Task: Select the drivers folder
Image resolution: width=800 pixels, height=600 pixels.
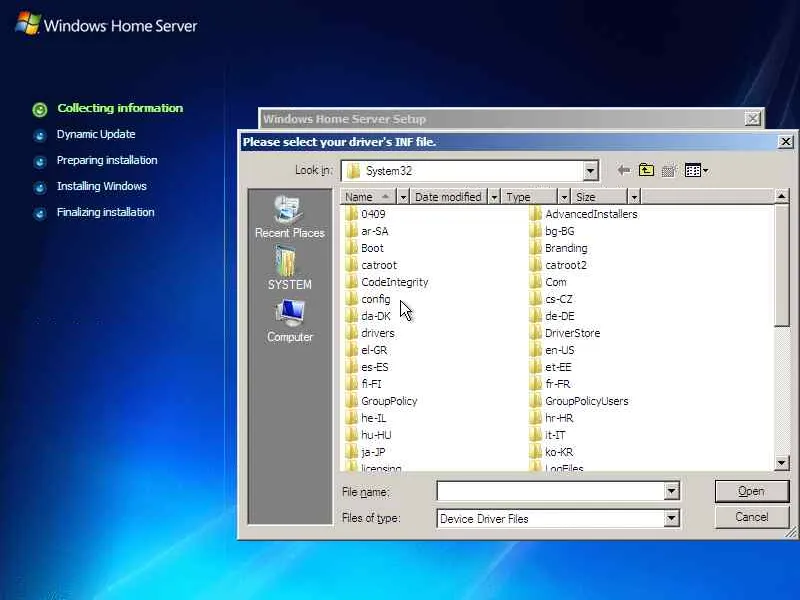Action: tap(370, 333)
